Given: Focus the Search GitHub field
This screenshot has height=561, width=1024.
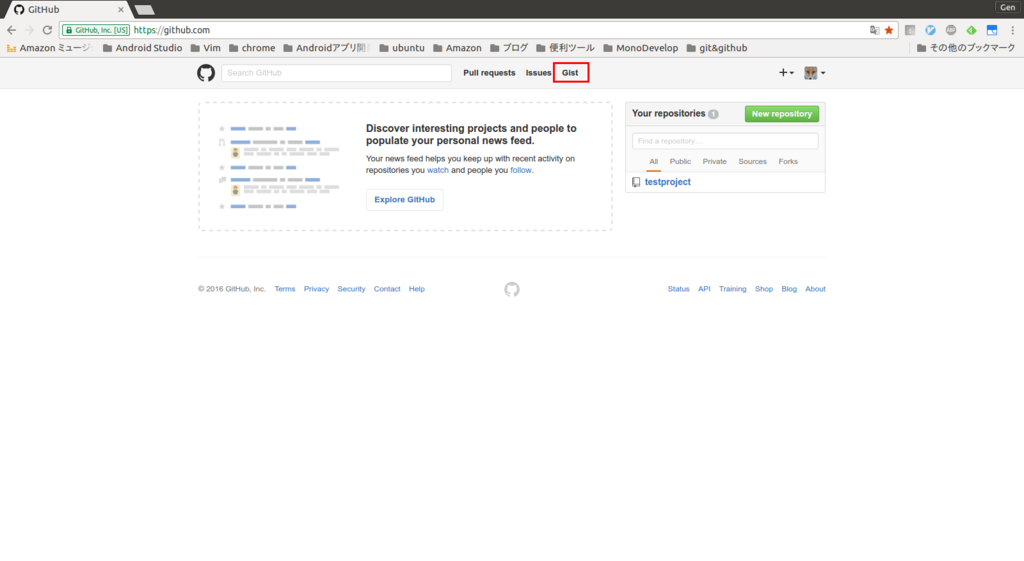Looking at the screenshot, I should click(336, 72).
